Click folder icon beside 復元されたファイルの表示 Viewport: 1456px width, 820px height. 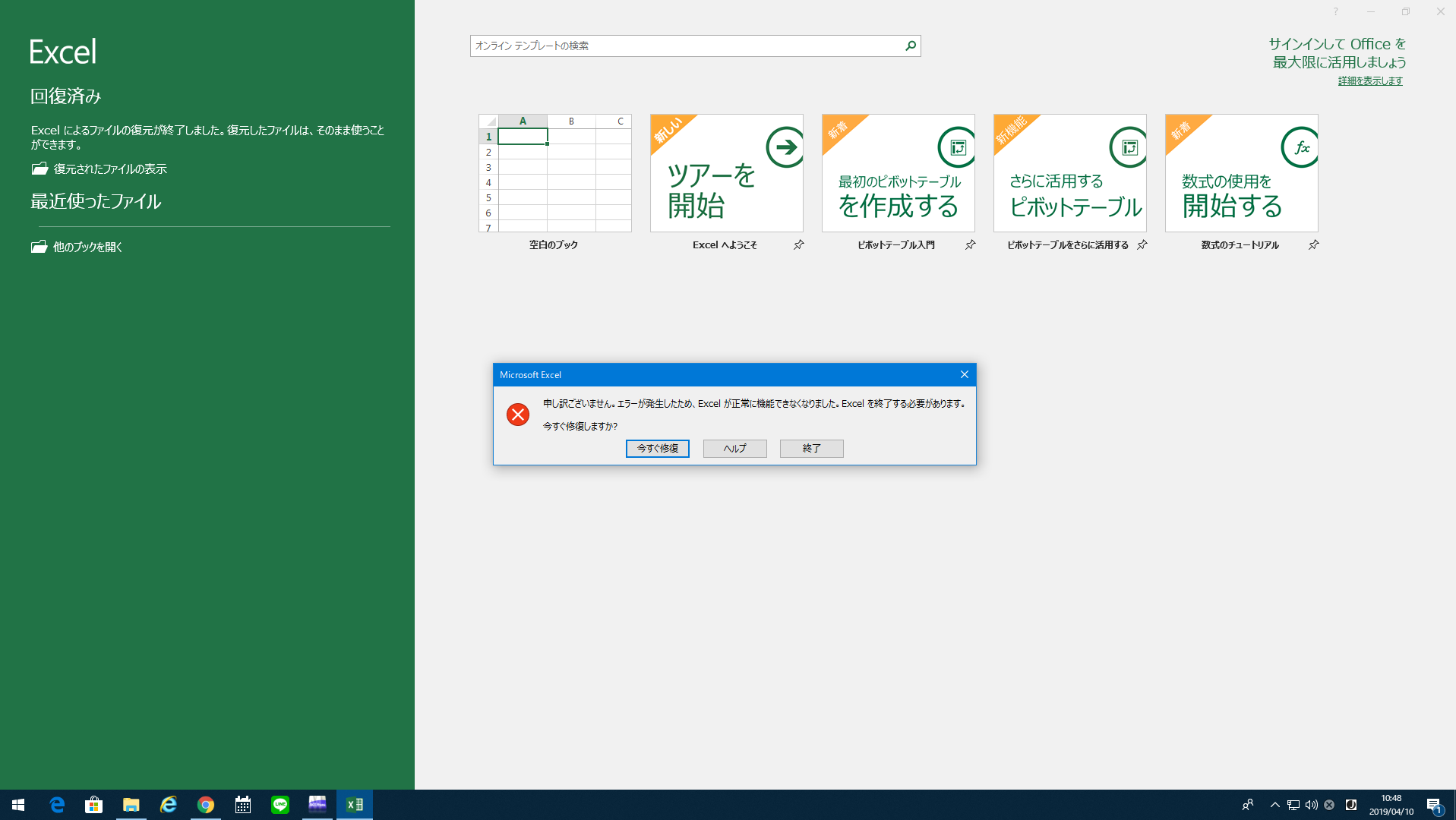click(x=39, y=169)
